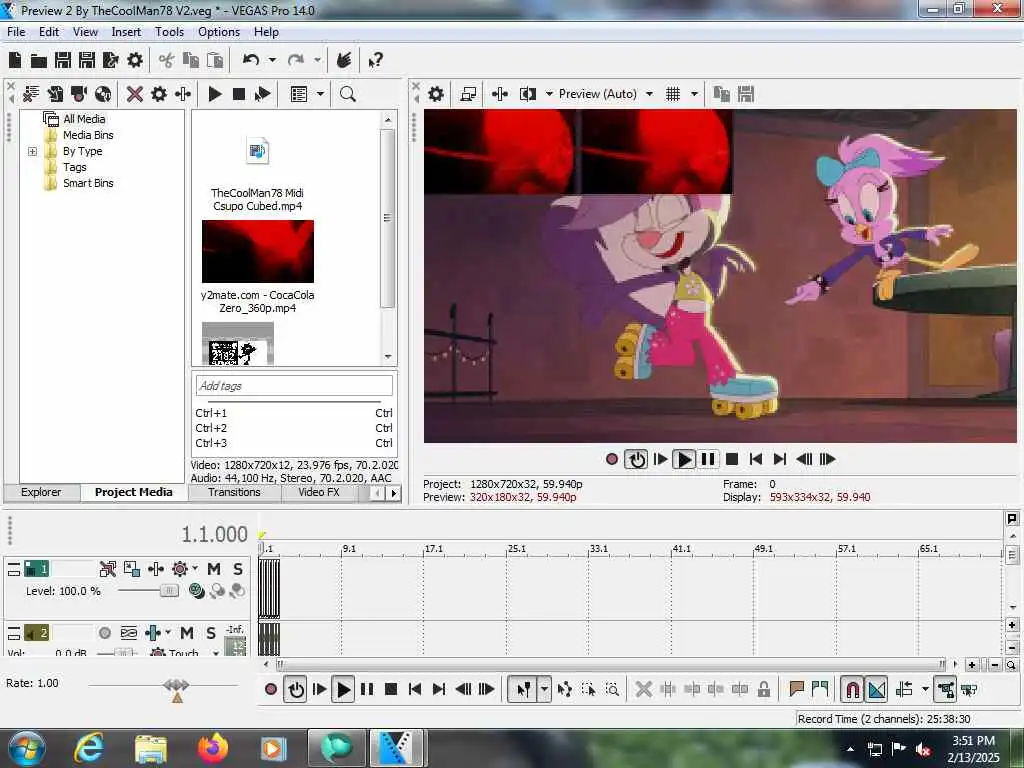The width and height of the screenshot is (1024, 768).
Task: Open the Insert menu
Action: (126, 32)
